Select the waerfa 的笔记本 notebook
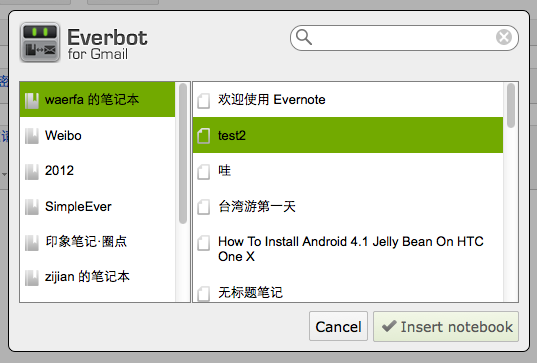 click(x=98, y=100)
